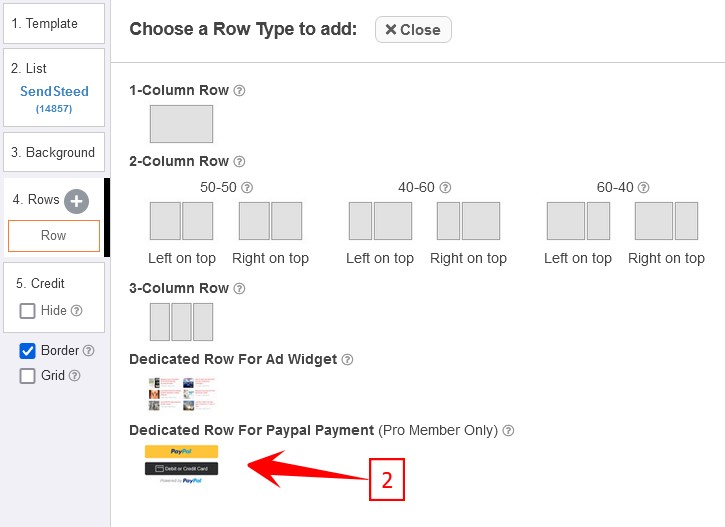This screenshot has height=527, width=725.
Task: Open the 1. Template step
Action: coord(54,24)
